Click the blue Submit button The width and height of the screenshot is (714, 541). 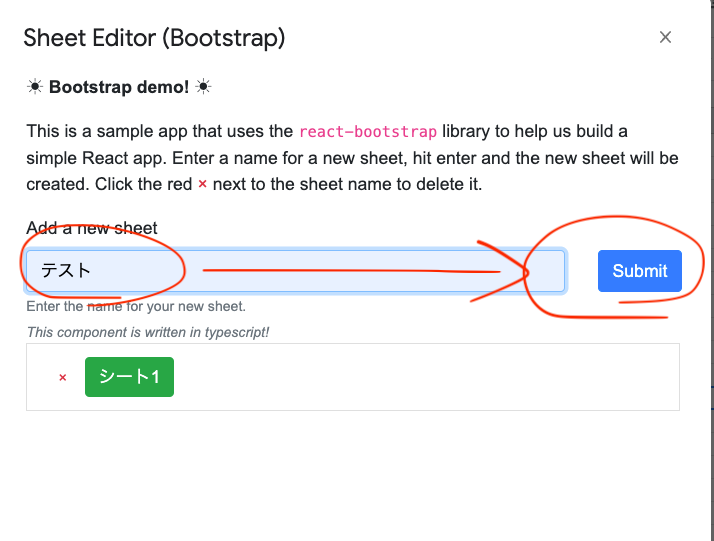pyautogui.click(x=640, y=271)
